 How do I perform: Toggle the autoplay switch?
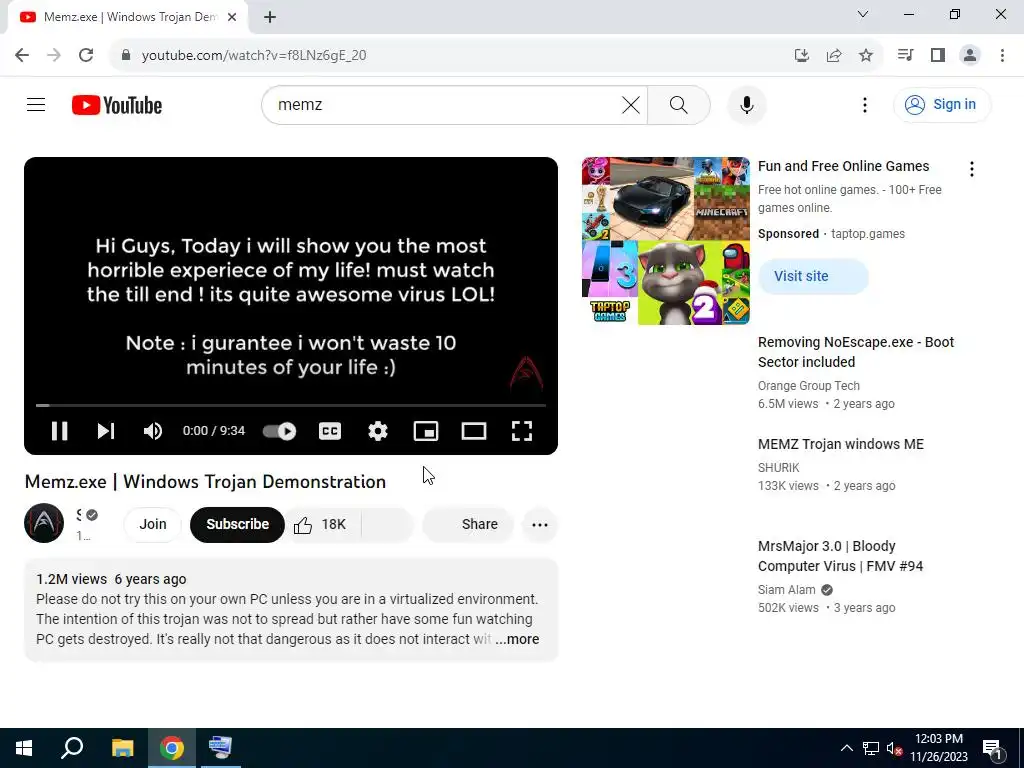click(280, 431)
